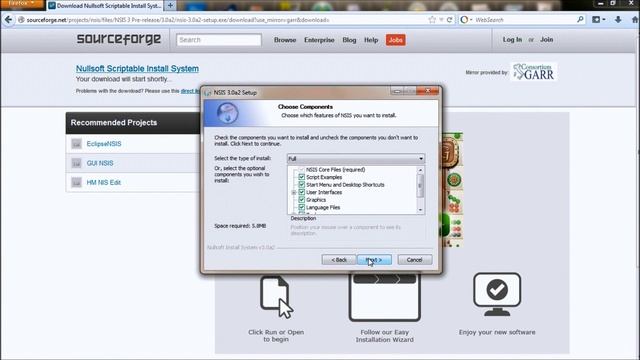Click the NSIS installer logo icon
This screenshot has width=640, height=360.
227,113
